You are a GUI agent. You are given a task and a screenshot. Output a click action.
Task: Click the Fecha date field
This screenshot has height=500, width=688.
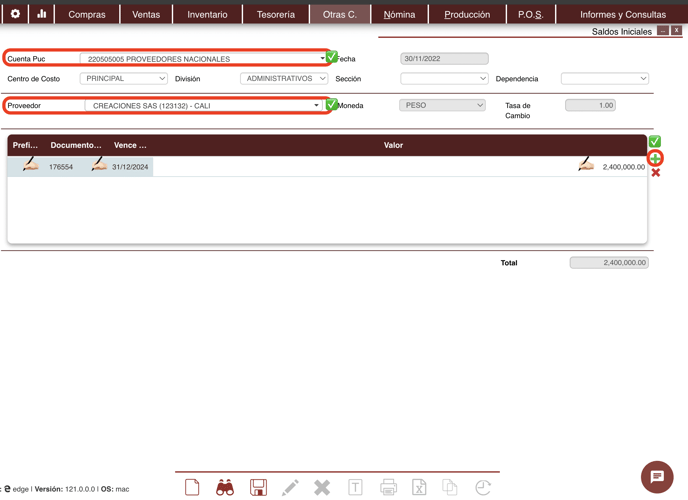(444, 59)
